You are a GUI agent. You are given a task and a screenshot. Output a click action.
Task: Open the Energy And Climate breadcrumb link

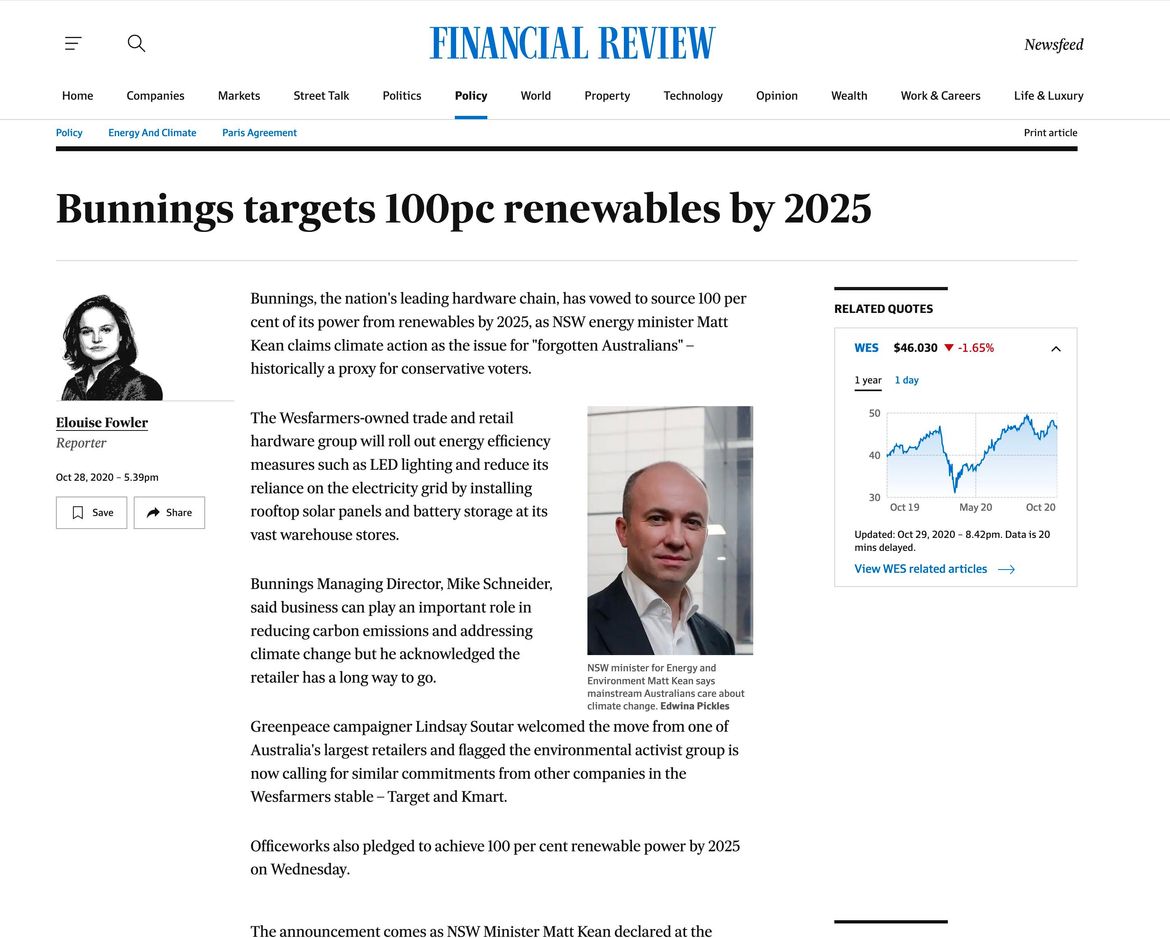point(152,132)
